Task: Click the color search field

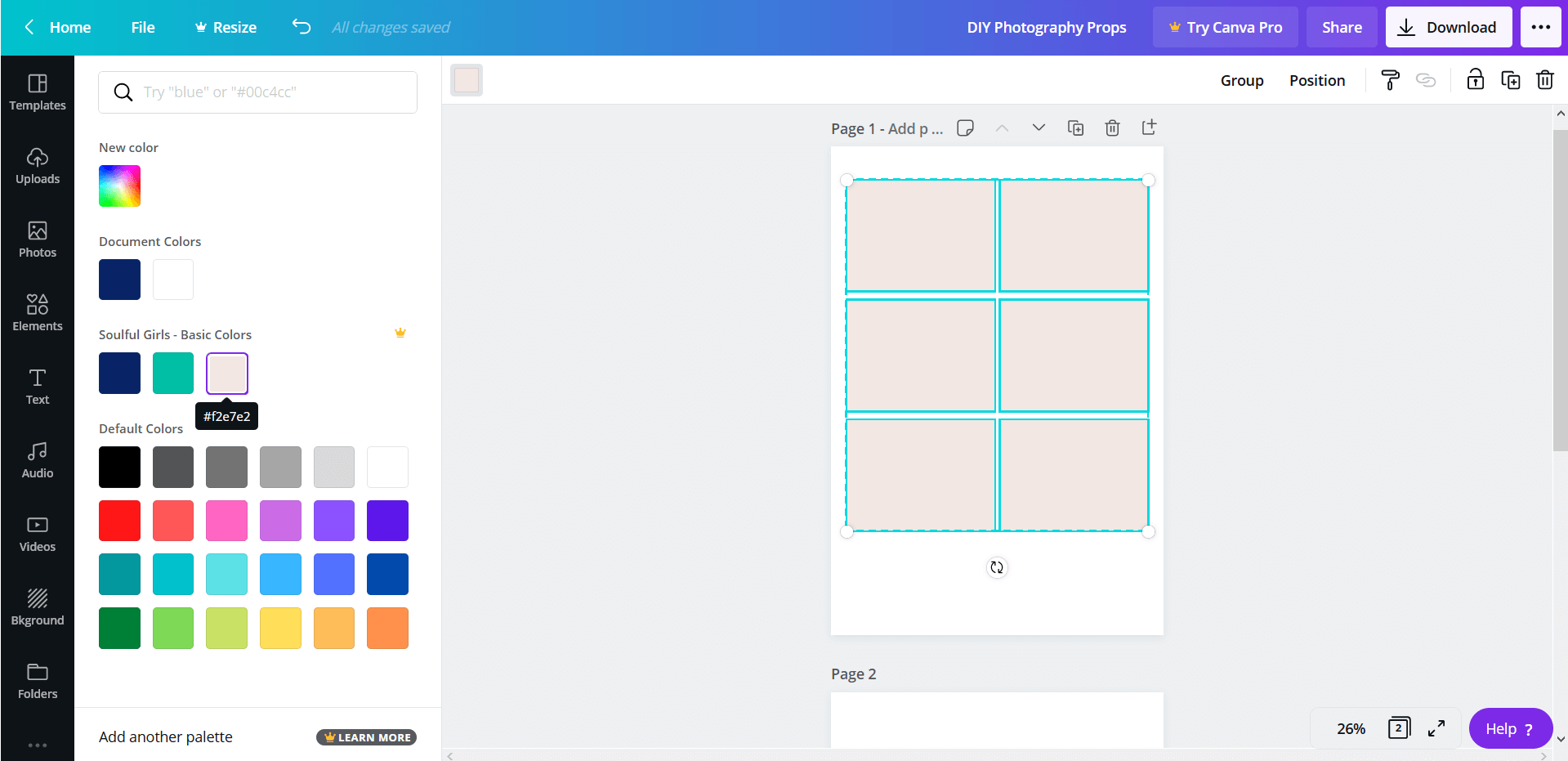Action: (x=257, y=92)
